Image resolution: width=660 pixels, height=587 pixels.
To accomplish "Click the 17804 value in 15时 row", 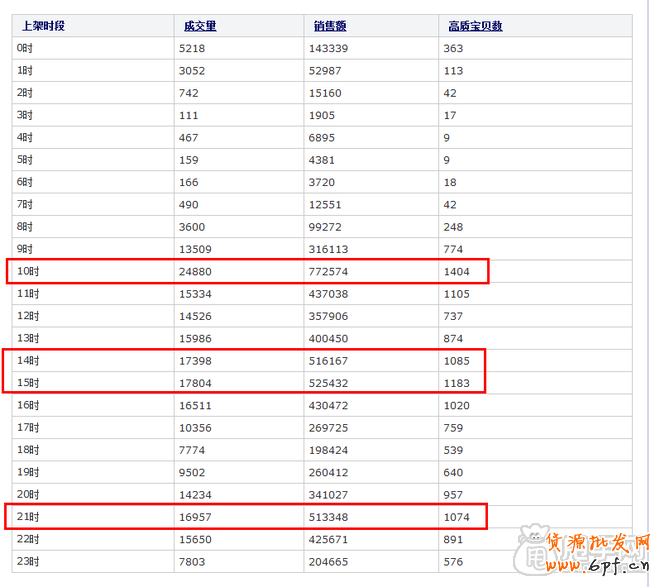I will [x=196, y=382].
